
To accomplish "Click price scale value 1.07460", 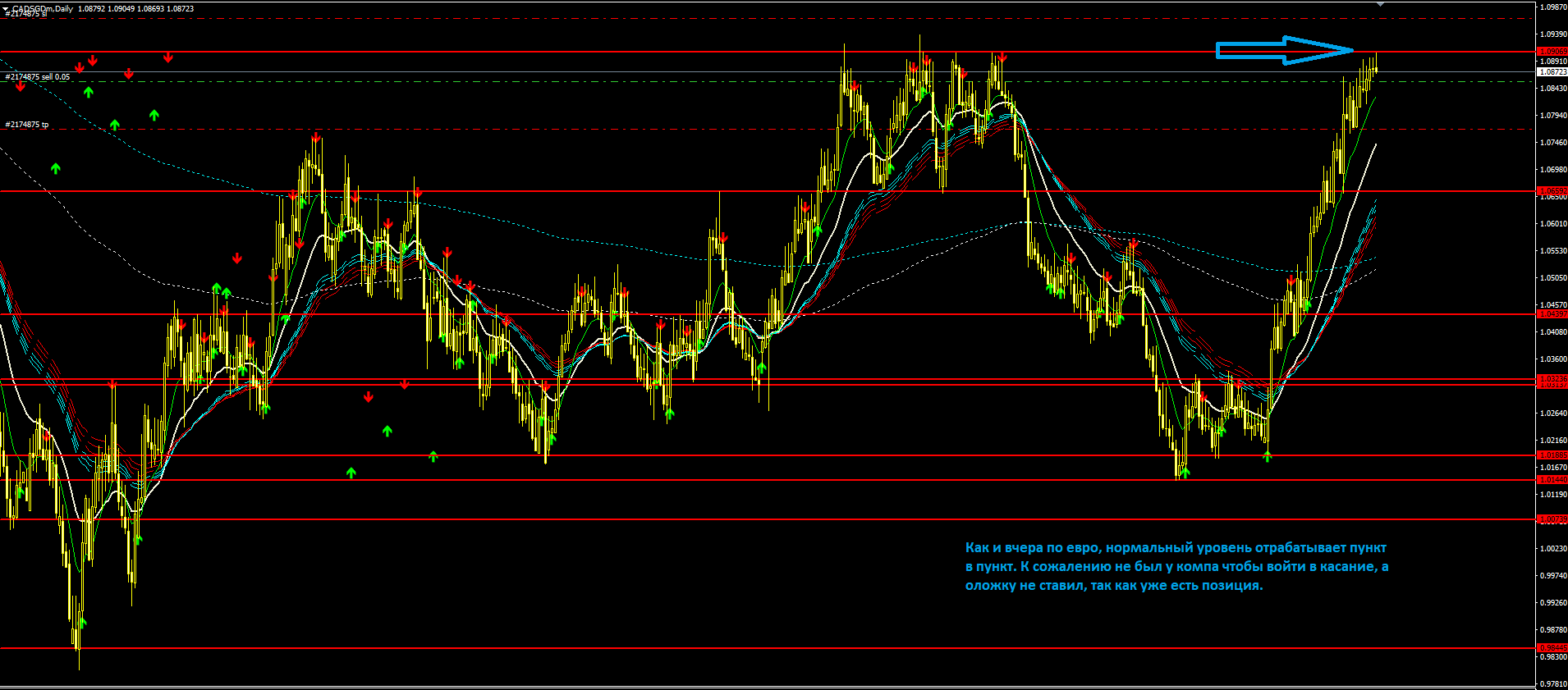I will click(x=1552, y=143).
